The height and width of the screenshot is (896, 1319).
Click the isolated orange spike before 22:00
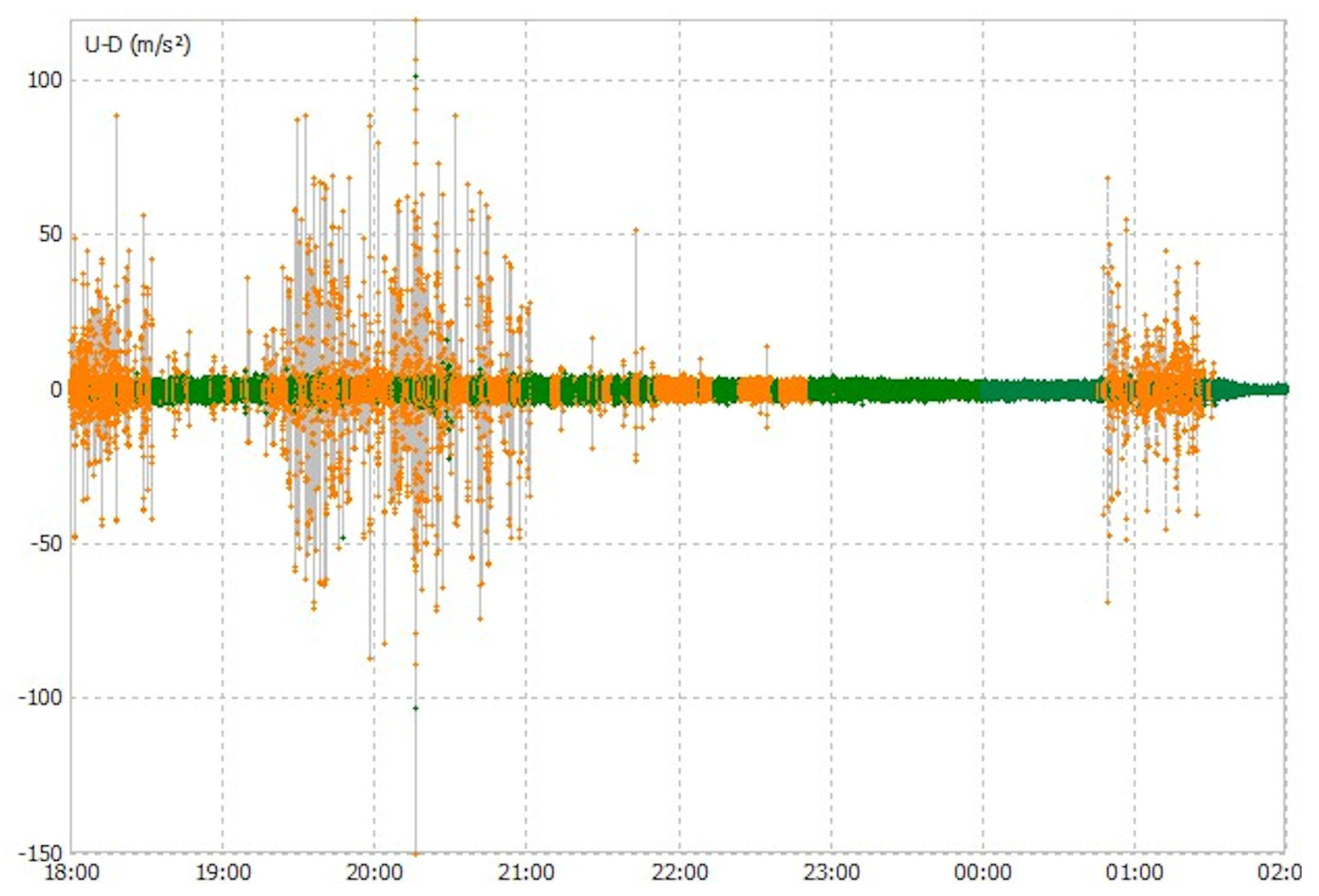[x=636, y=230]
